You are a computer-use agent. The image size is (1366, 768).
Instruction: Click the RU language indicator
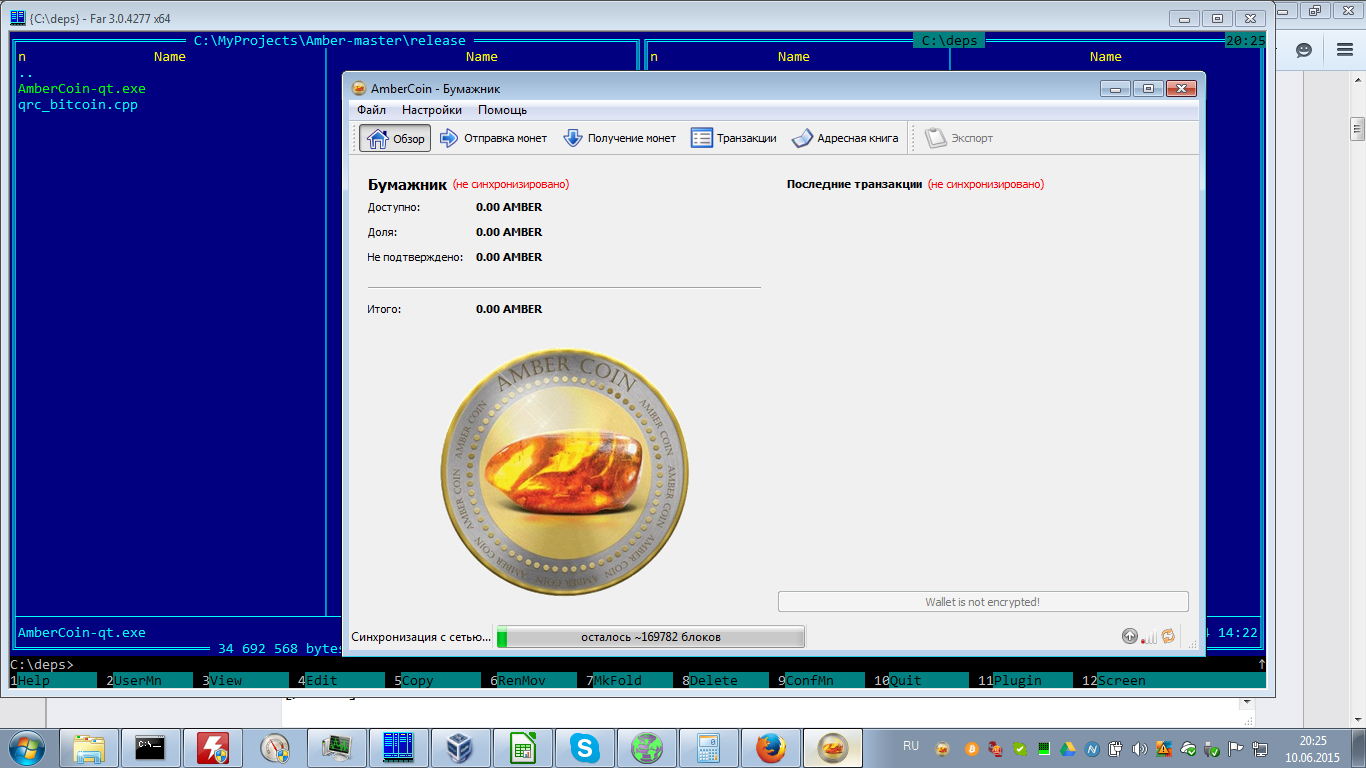coord(911,746)
